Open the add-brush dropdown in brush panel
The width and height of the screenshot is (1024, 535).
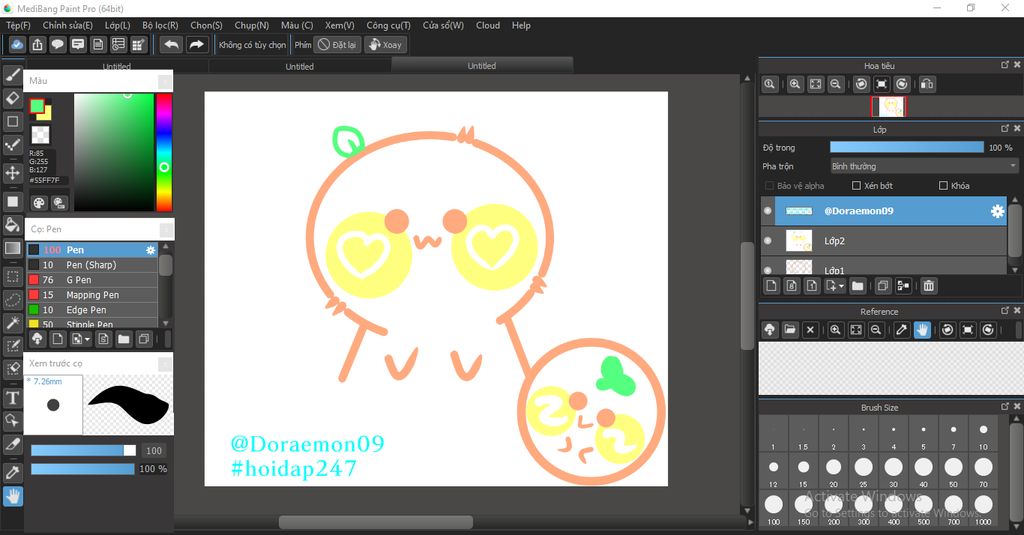(x=81, y=338)
